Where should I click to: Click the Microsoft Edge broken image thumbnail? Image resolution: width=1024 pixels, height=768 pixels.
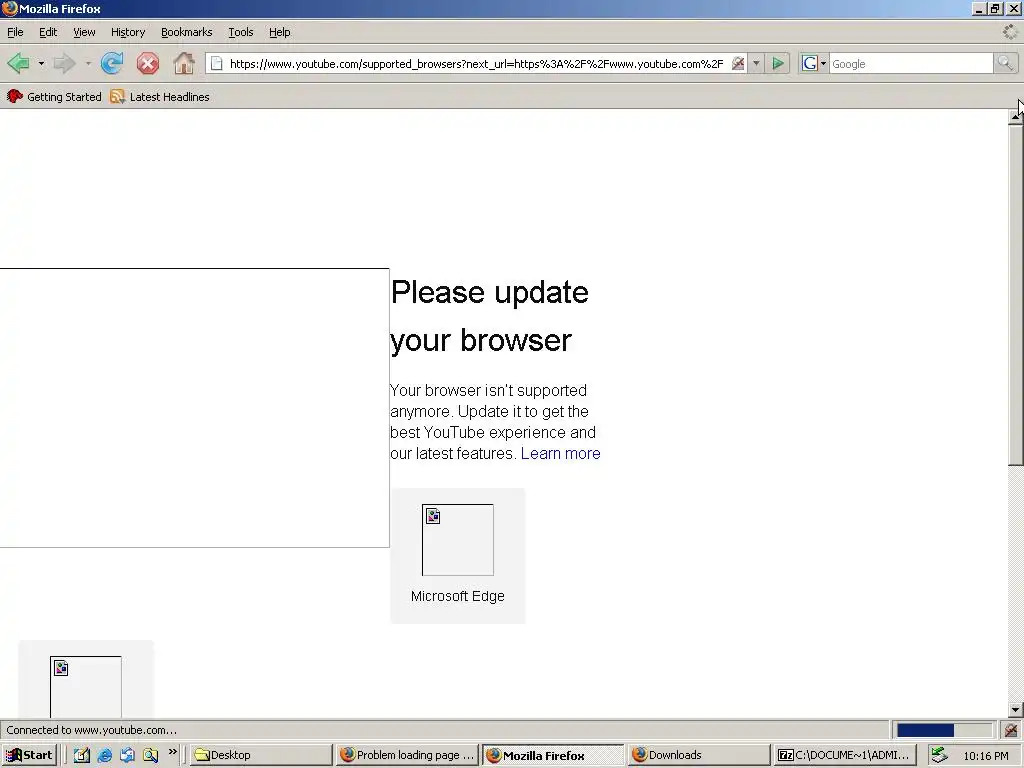click(x=458, y=540)
